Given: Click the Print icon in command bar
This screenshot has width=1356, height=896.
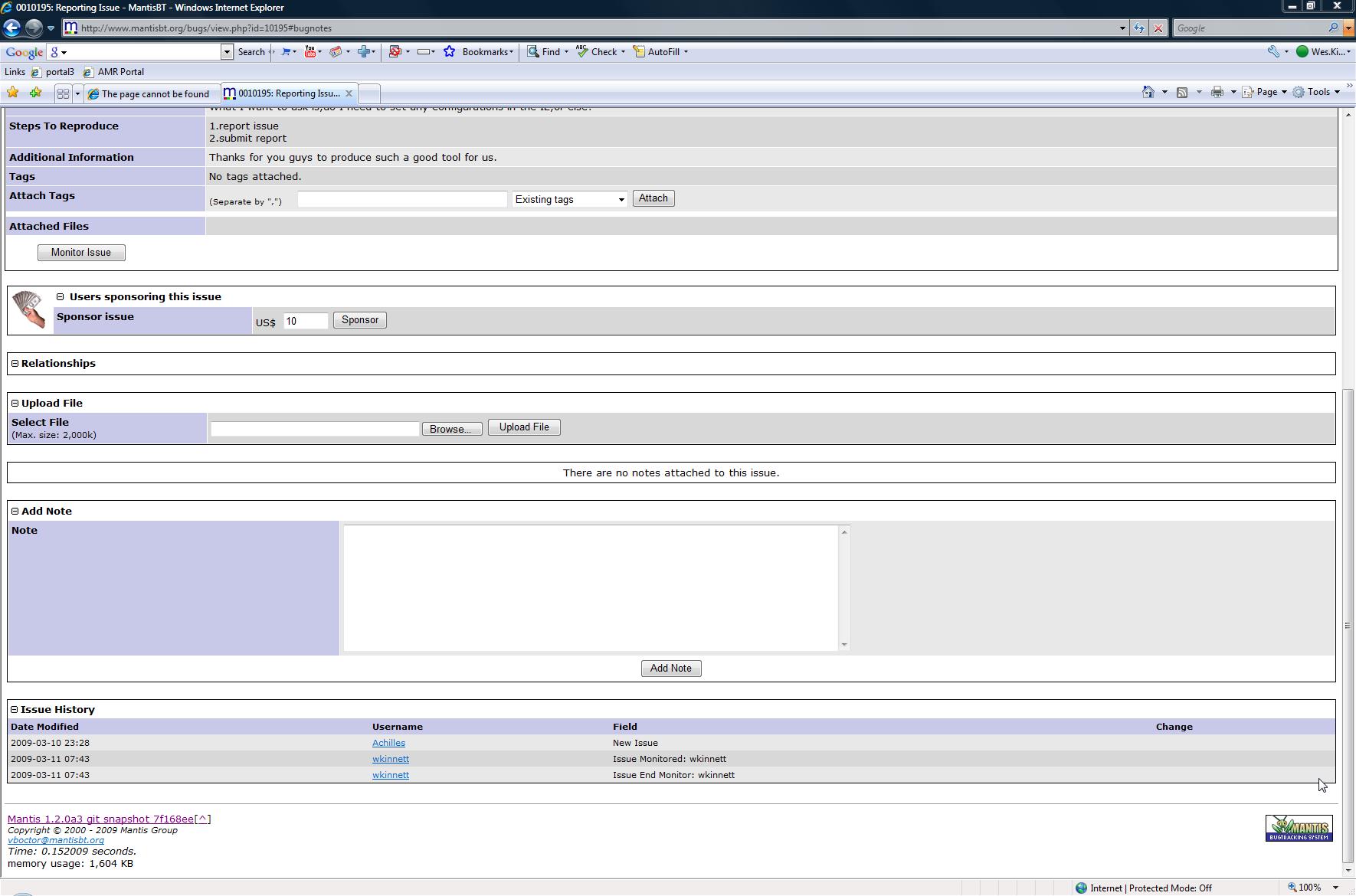Looking at the screenshot, I should pos(1217,92).
